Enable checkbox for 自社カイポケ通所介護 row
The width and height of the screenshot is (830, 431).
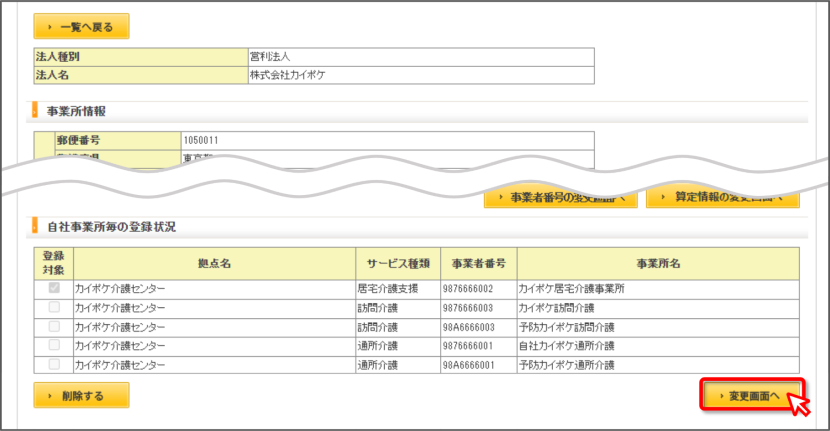[54, 345]
